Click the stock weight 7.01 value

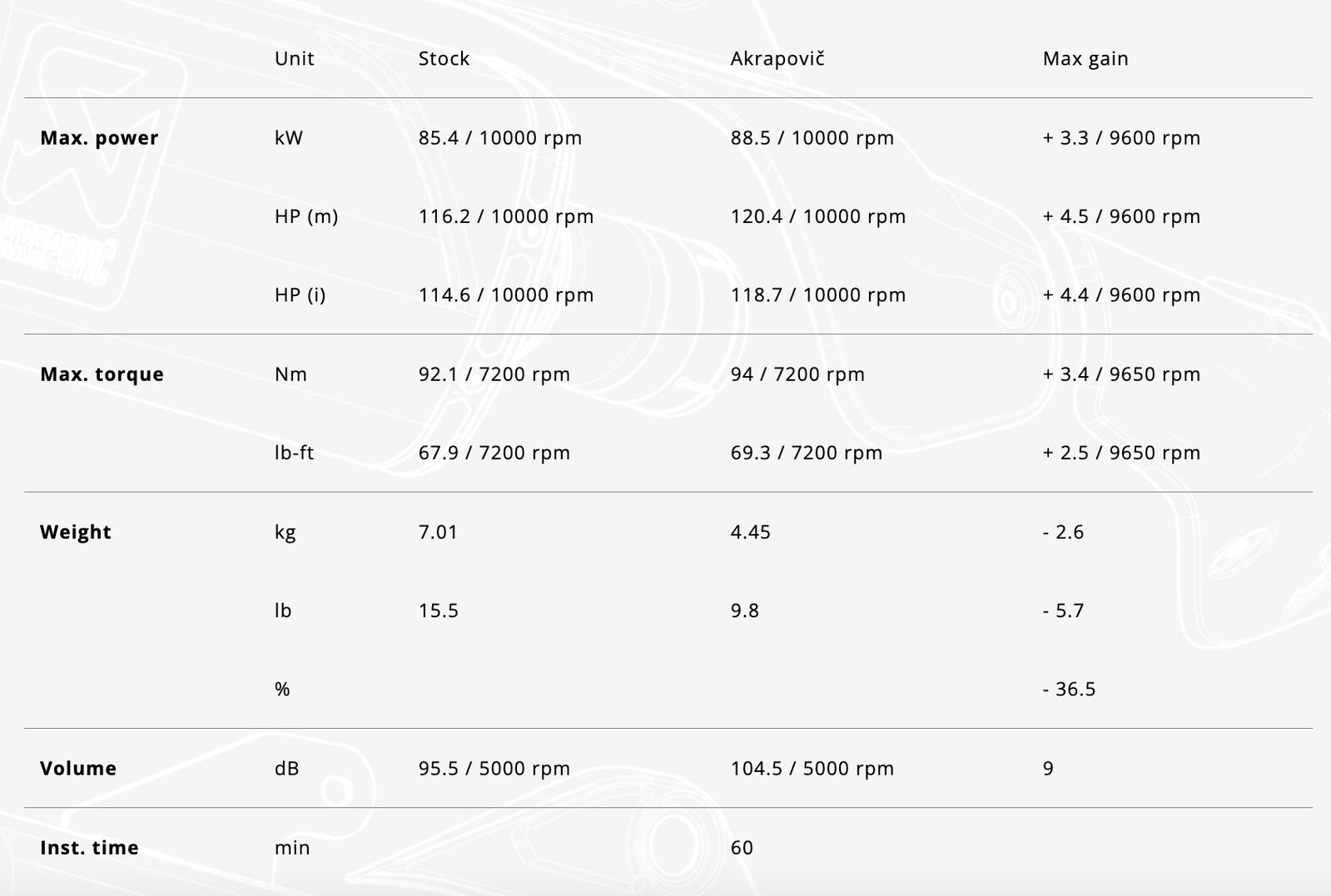click(438, 532)
